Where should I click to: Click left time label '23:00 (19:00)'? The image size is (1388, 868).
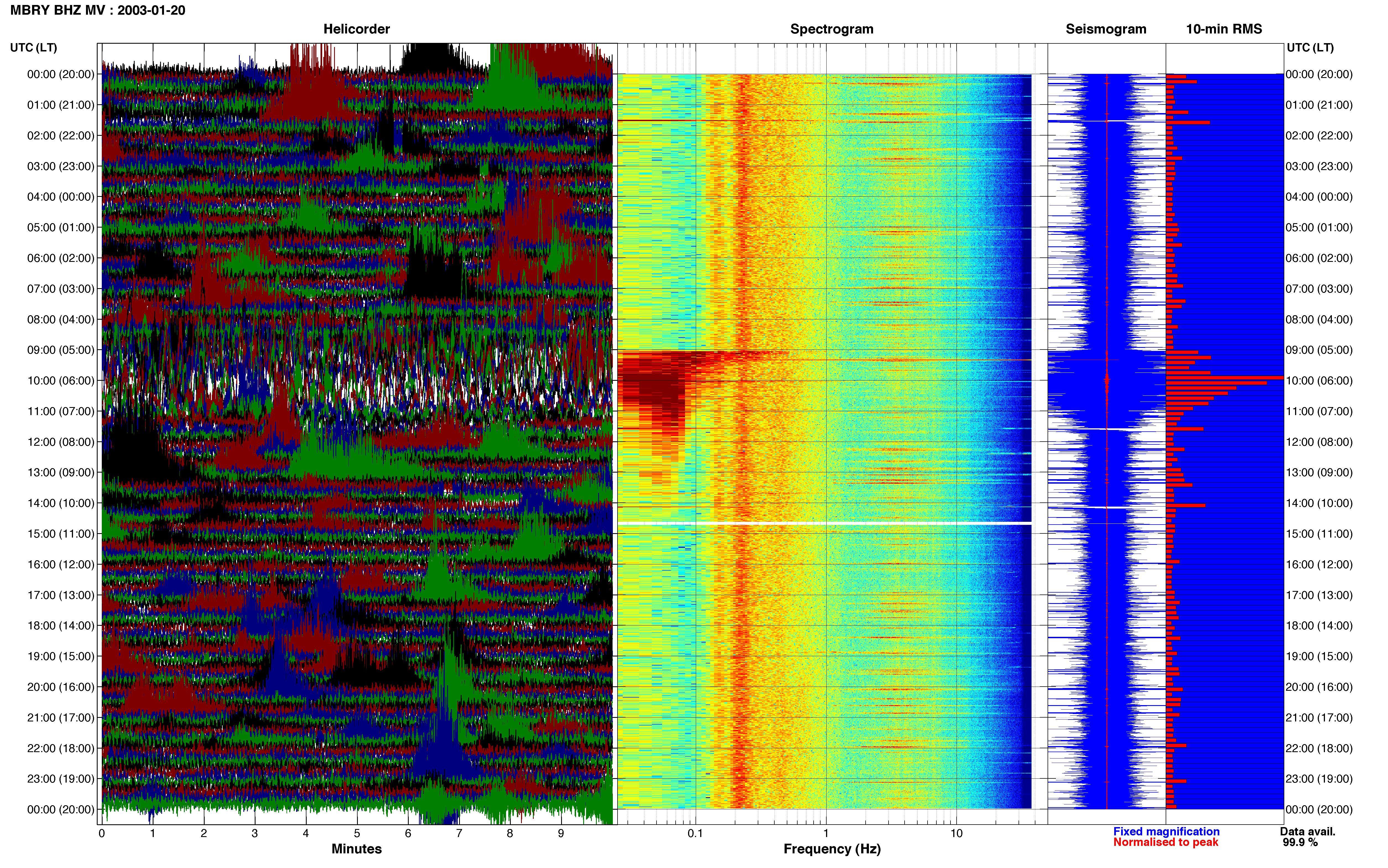point(61,779)
